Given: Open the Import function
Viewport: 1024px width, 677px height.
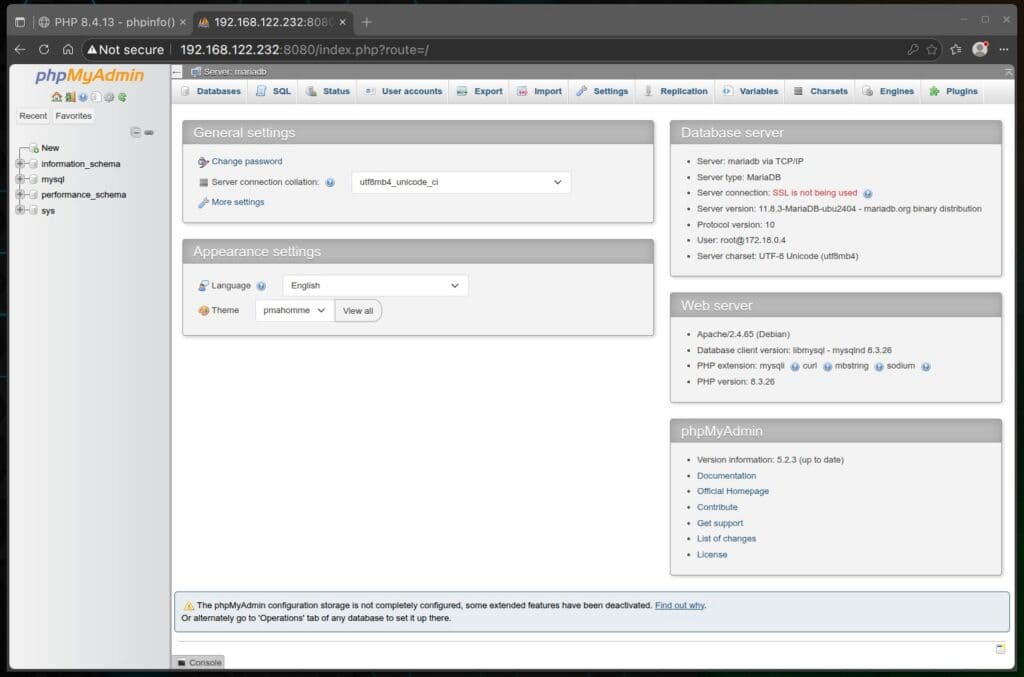Looking at the screenshot, I should [x=539, y=91].
